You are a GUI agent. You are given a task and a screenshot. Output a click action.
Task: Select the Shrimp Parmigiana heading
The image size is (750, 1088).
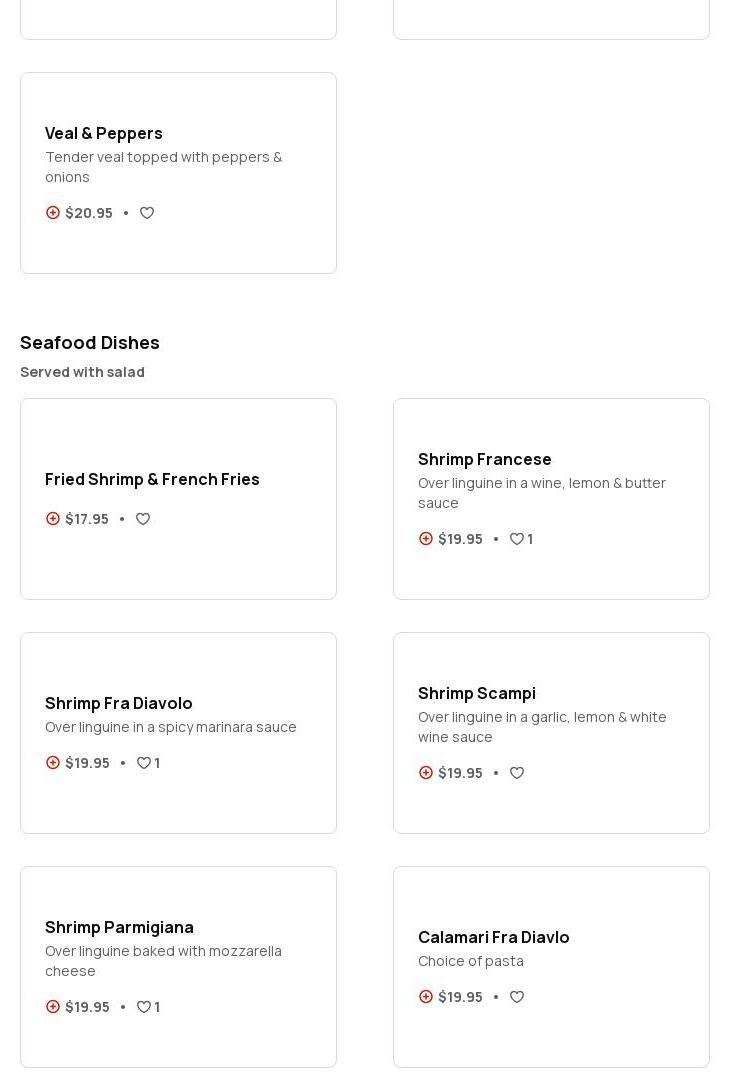click(119, 927)
